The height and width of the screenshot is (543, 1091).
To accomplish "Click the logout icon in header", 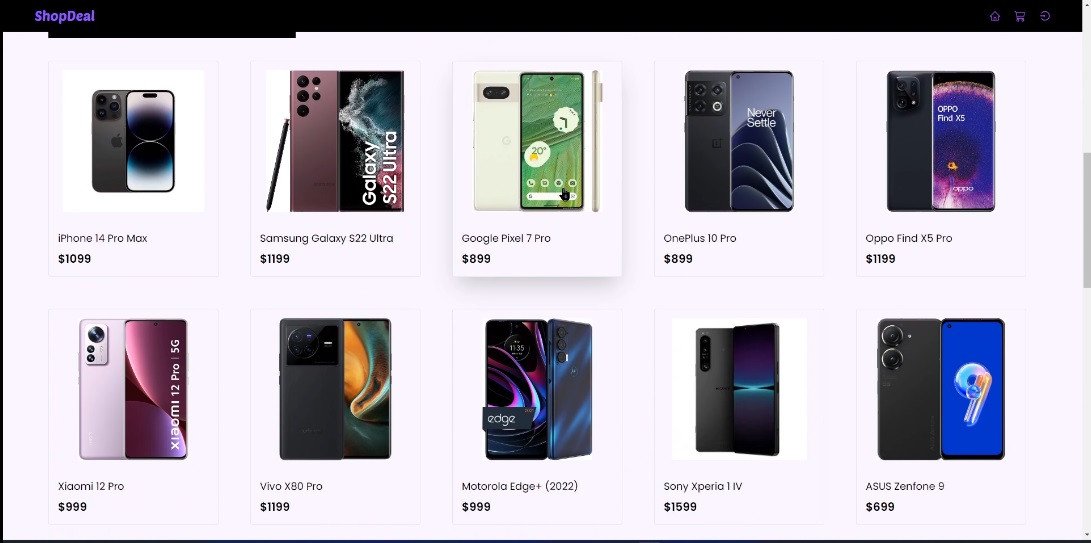I will pos(1044,16).
